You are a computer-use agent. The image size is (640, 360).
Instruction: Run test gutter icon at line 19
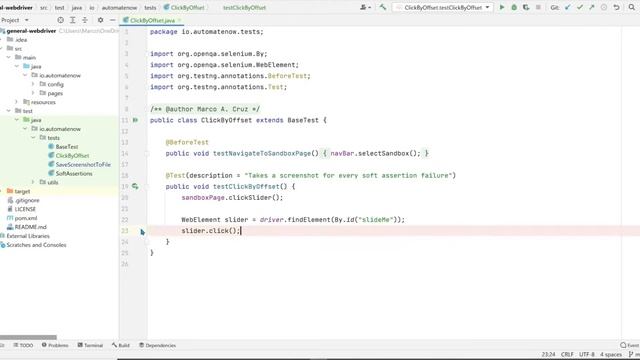[135, 187]
